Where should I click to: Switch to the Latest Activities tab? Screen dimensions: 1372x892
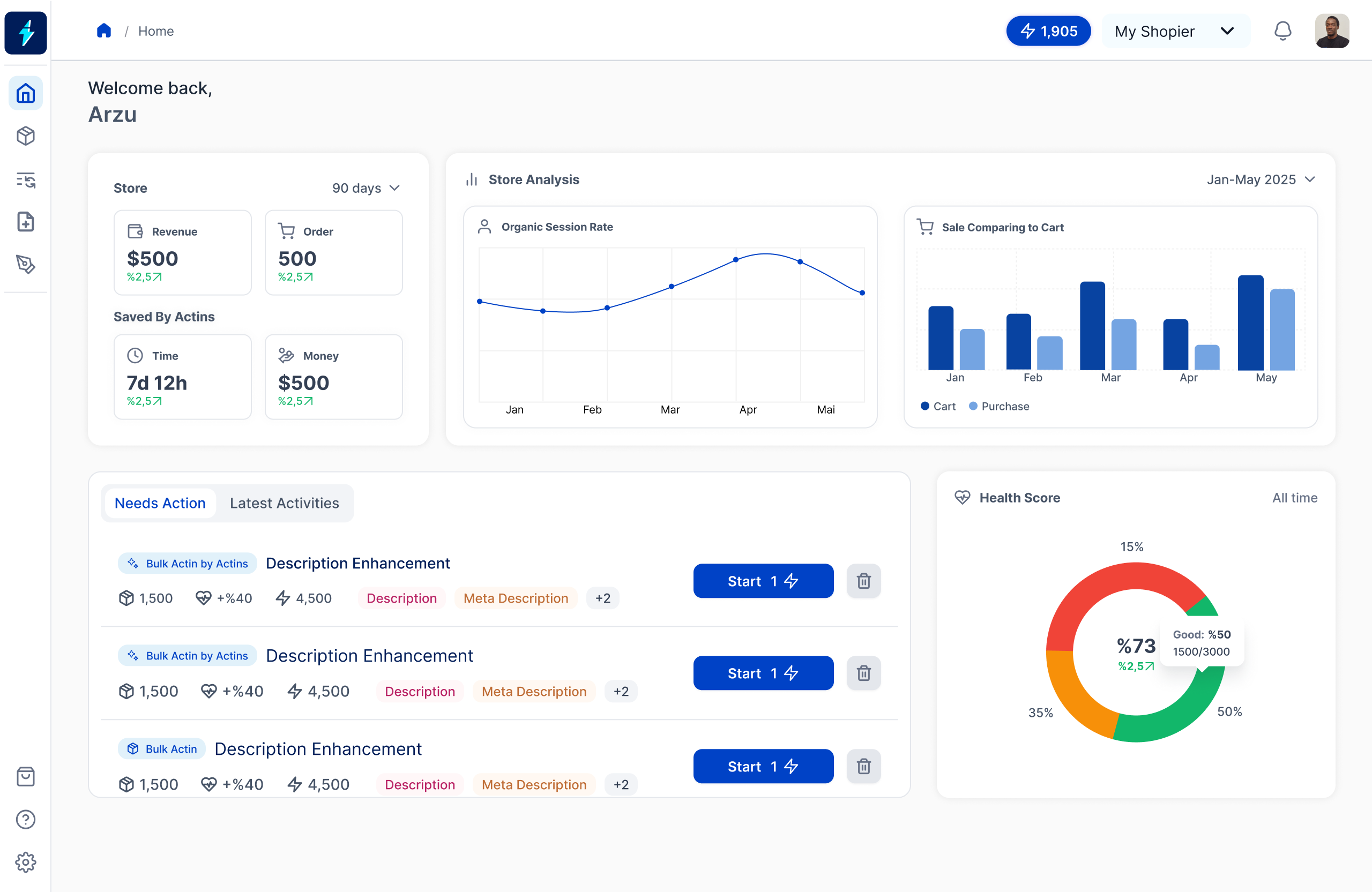coord(284,503)
